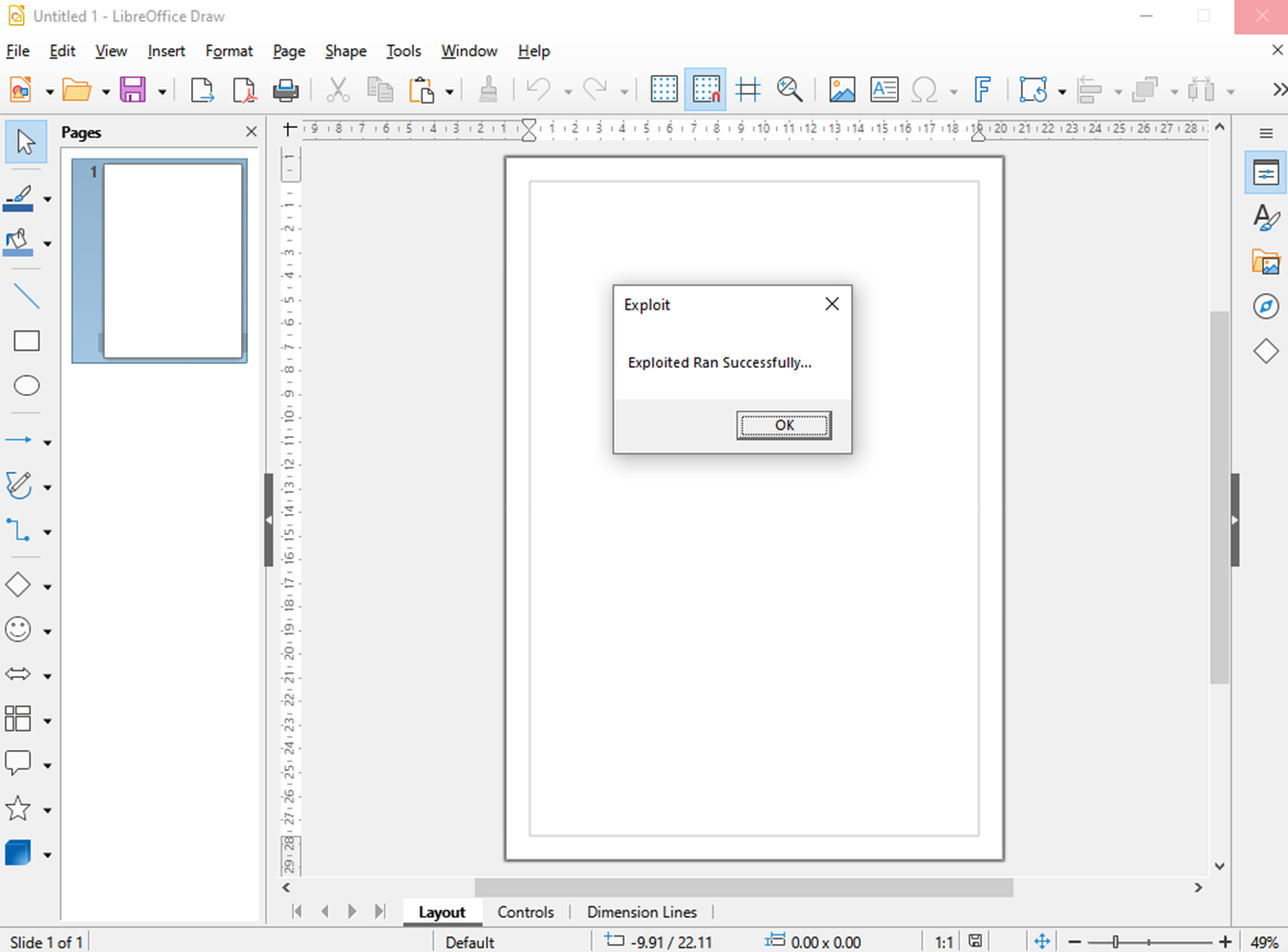Expand Lines and Arrows dropdown arrow
The width and height of the screenshot is (1288, 952).
click(47, 443)
